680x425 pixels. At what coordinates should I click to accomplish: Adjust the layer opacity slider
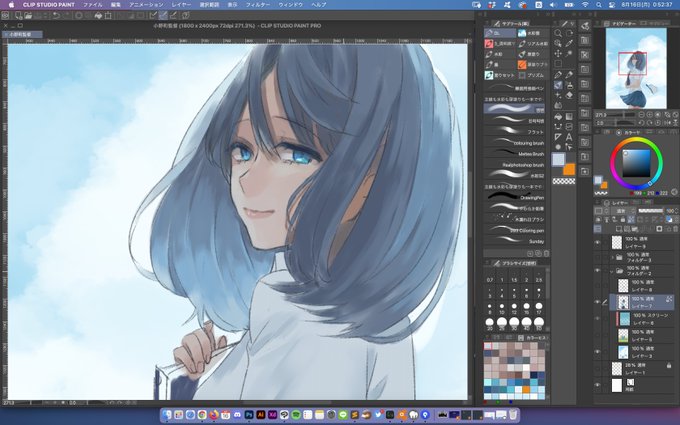click(x=651, y=211)
